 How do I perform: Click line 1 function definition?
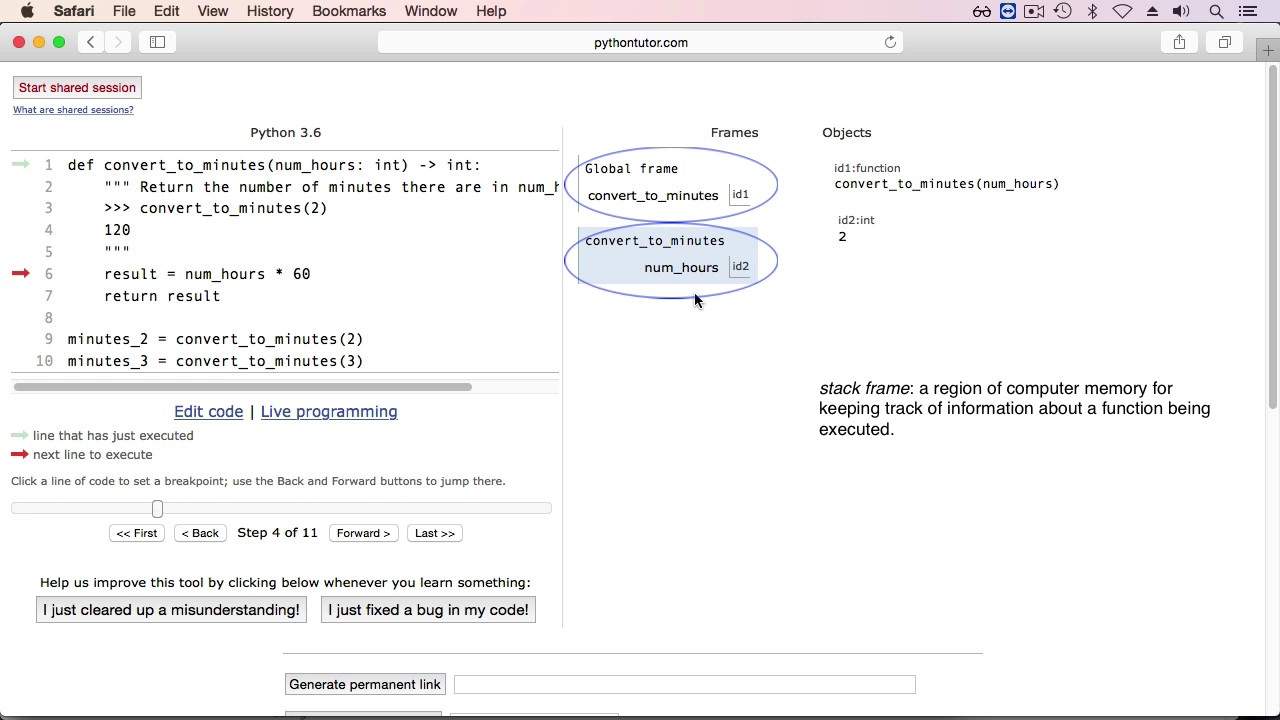pyautogui.click(x=274, y=165)
